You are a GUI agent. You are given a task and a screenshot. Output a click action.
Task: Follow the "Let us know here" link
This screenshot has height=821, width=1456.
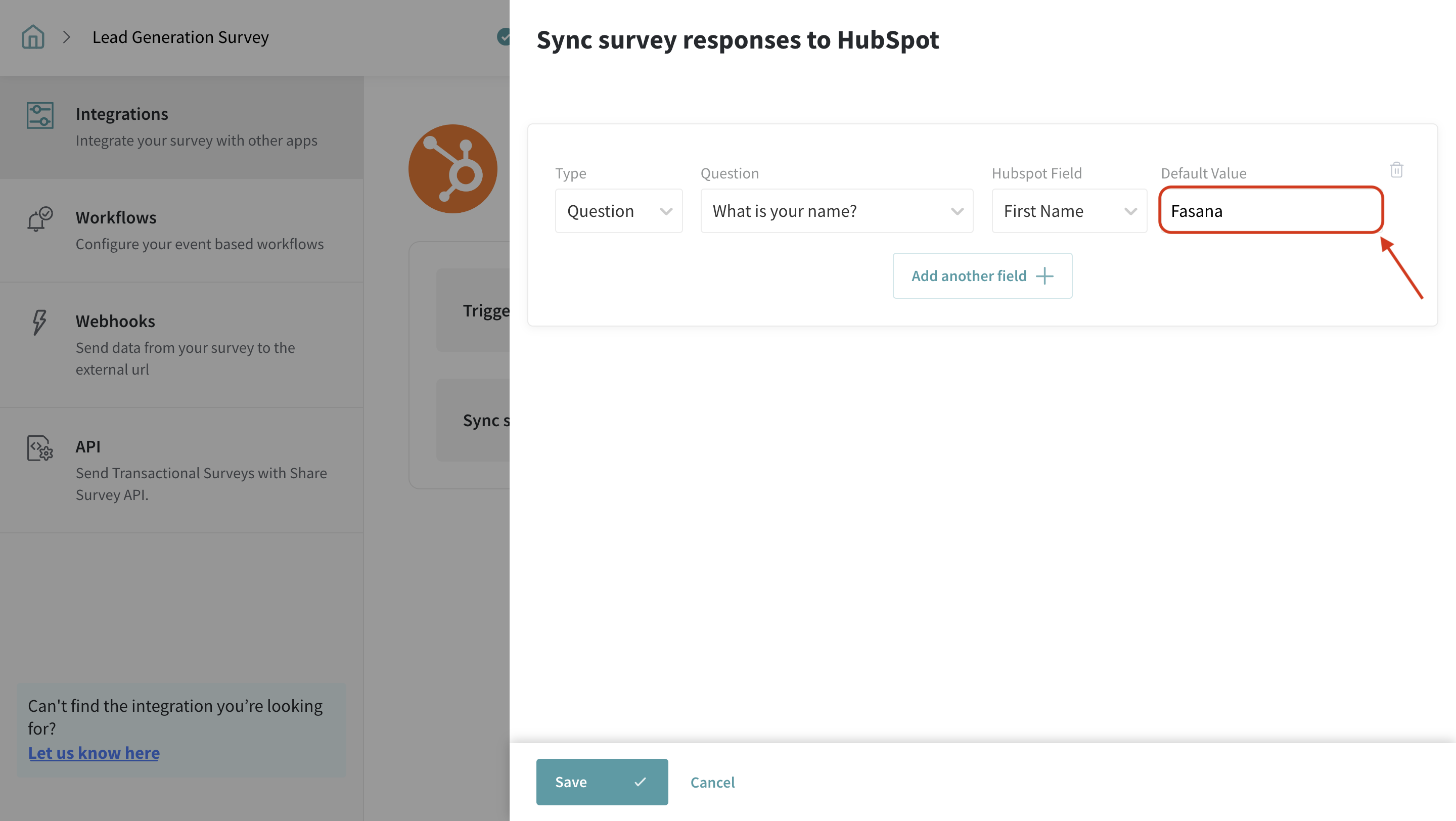(94, 753)
